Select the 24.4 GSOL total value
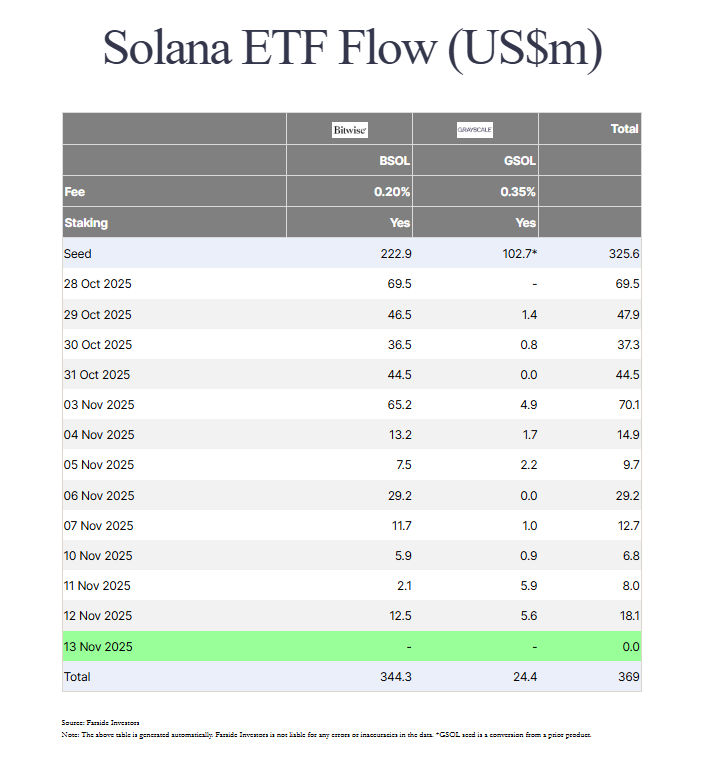This screenshot has width=701, height=766. [x=523, y=677]
